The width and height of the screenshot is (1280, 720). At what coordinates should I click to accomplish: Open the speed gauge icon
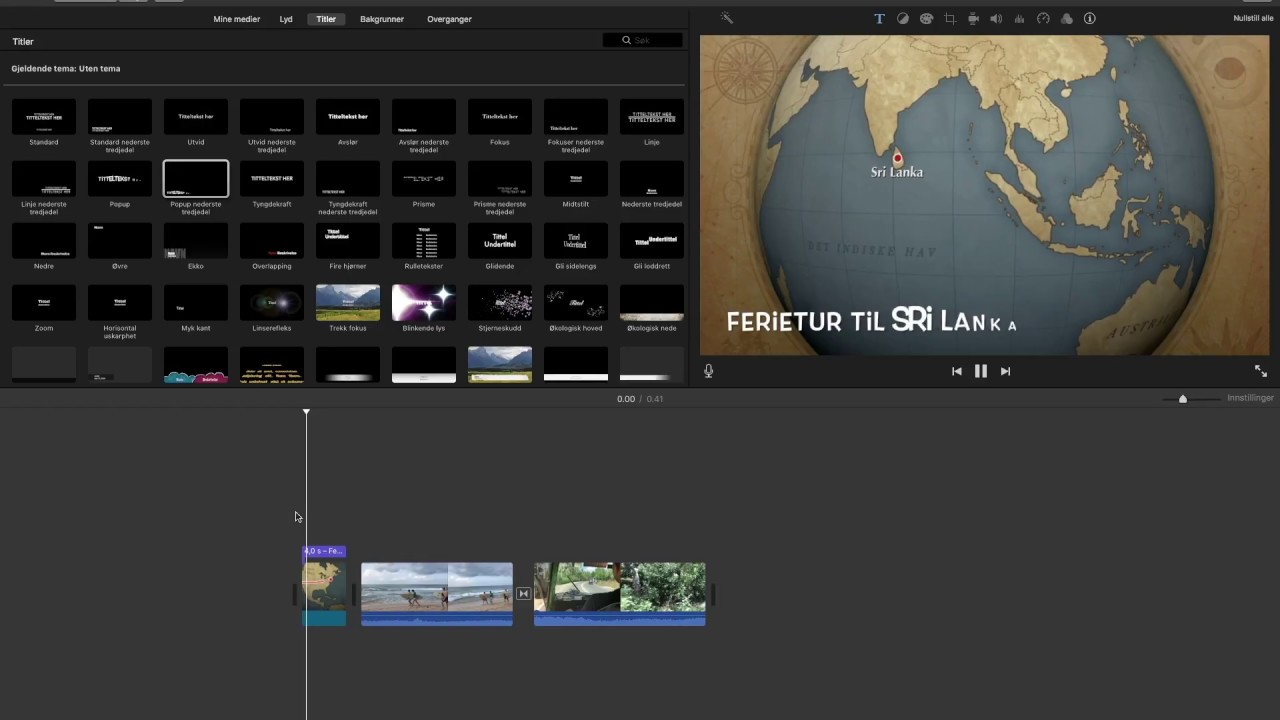(x=1043, y=18)
